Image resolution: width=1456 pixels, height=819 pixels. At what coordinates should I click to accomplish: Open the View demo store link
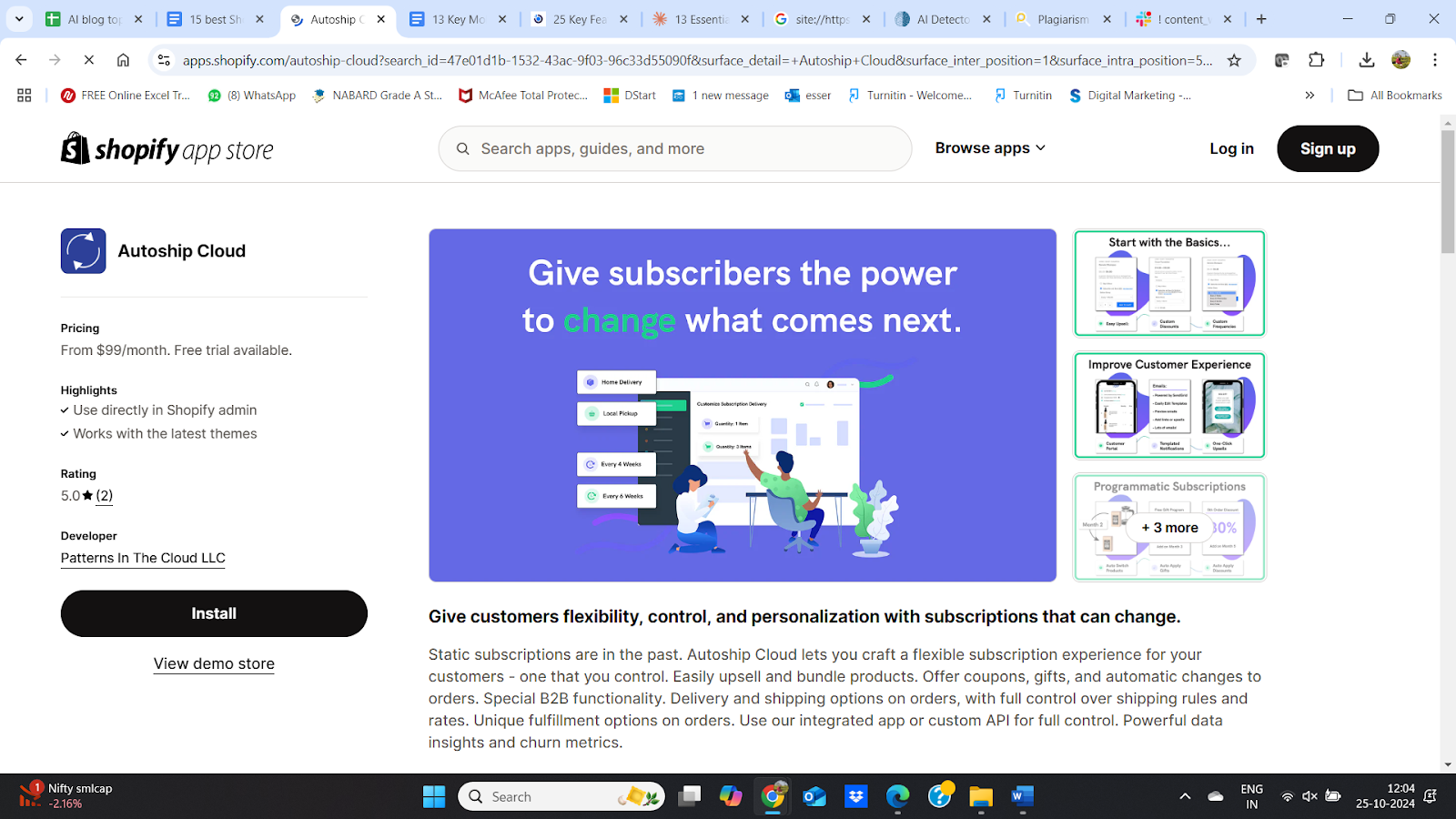pyautogui.click(x=214, y=663)
